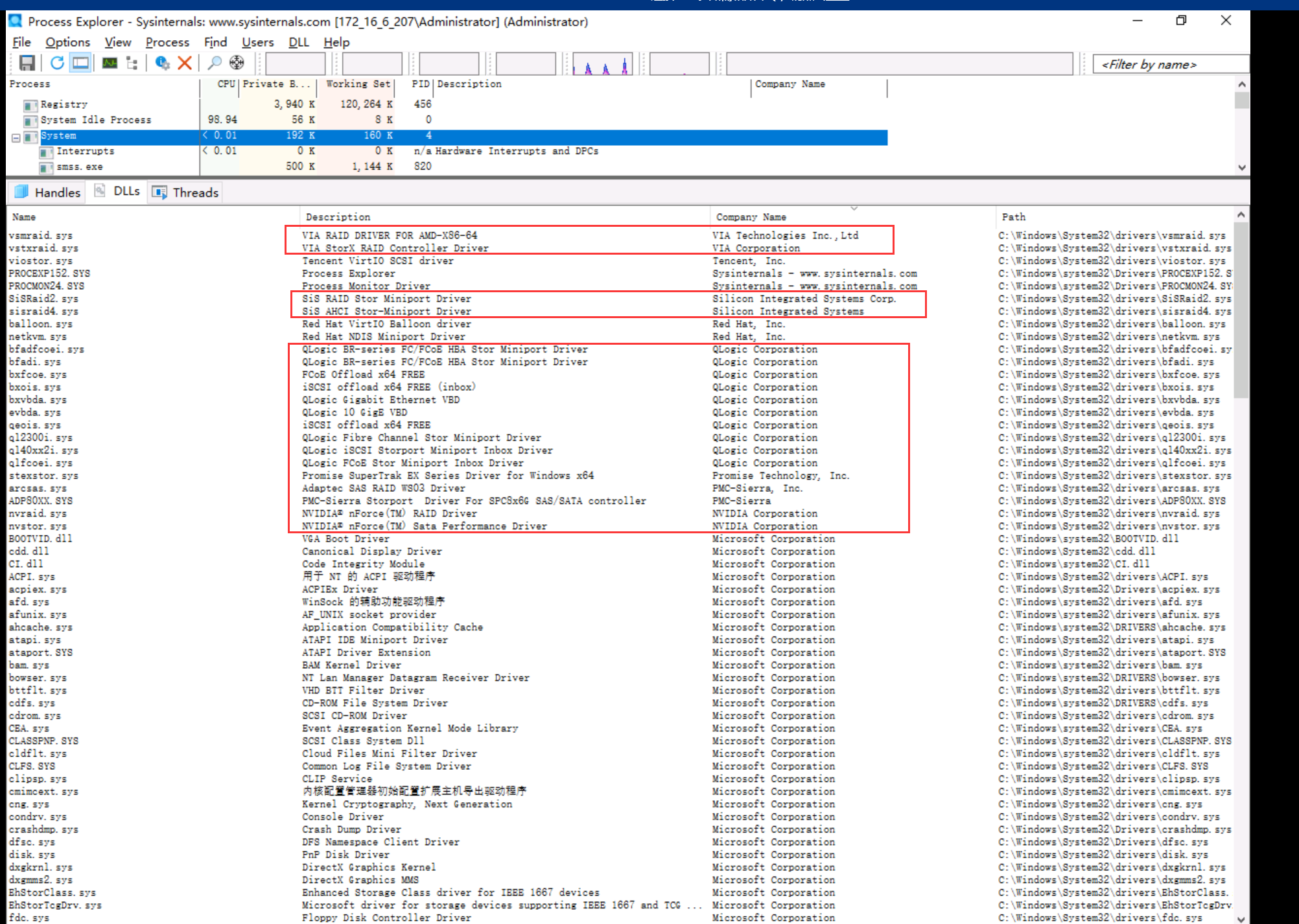1299x924 pixels.
Task: Select the System Idle Process row
Action: [x=447, y=120]
